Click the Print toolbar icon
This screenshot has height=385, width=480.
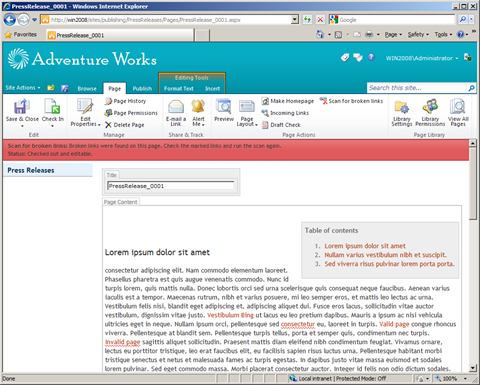369,34
